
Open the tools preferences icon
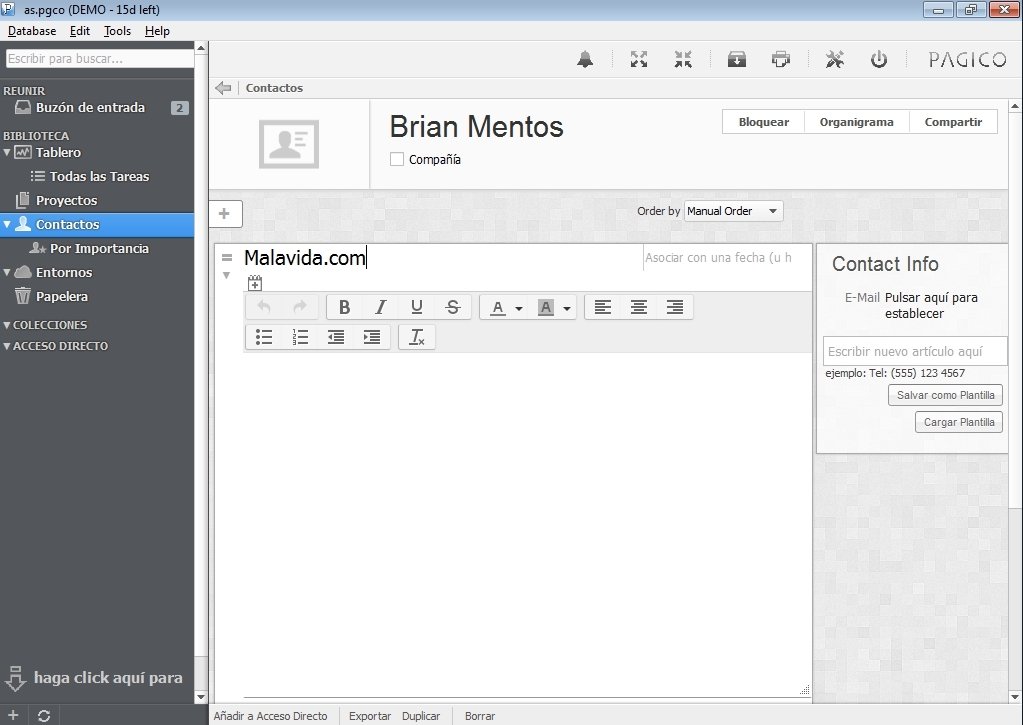coord(834,59)
